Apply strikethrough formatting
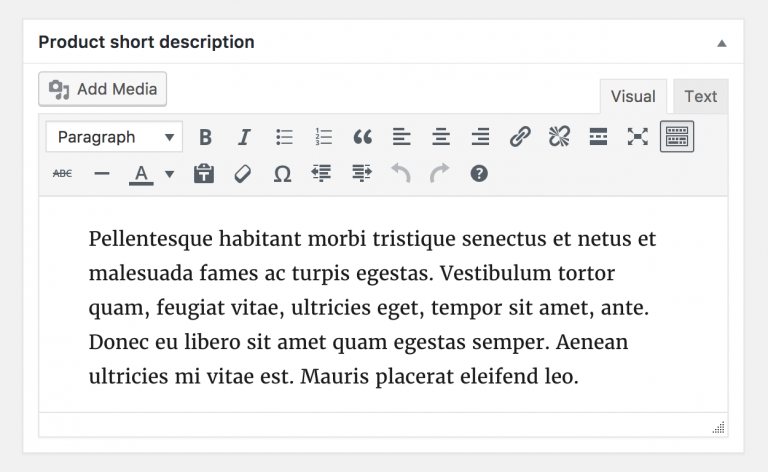The width and height of the screenshot is (768, 472). [62, 173]
